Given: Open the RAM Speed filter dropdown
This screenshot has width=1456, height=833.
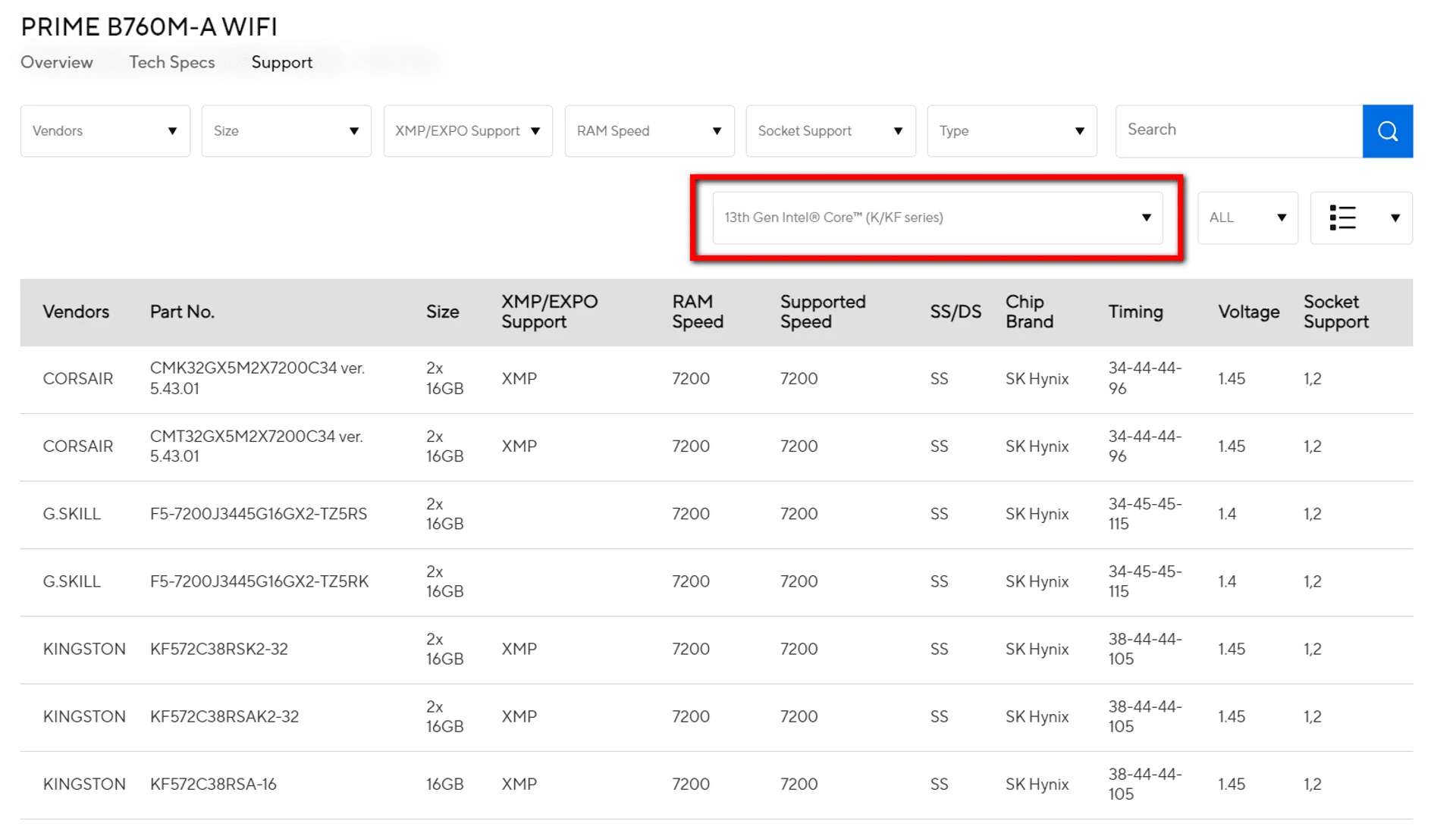Looking at the screenshot, I should (649, 131).
